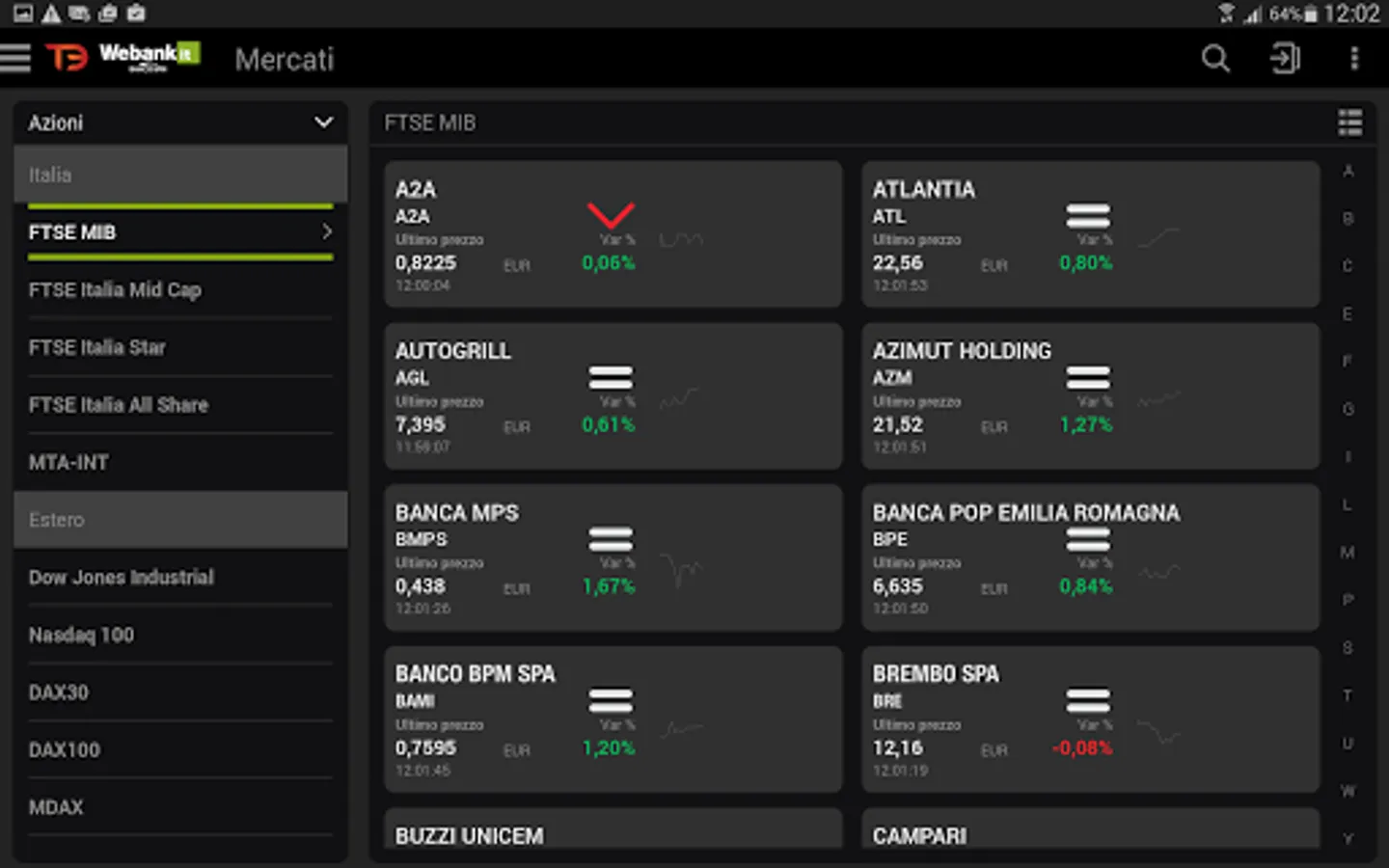Jump to letter G in the index
Image resolution: width=1389 pixels, height=868 pixels.
[x=1348, y=410]
